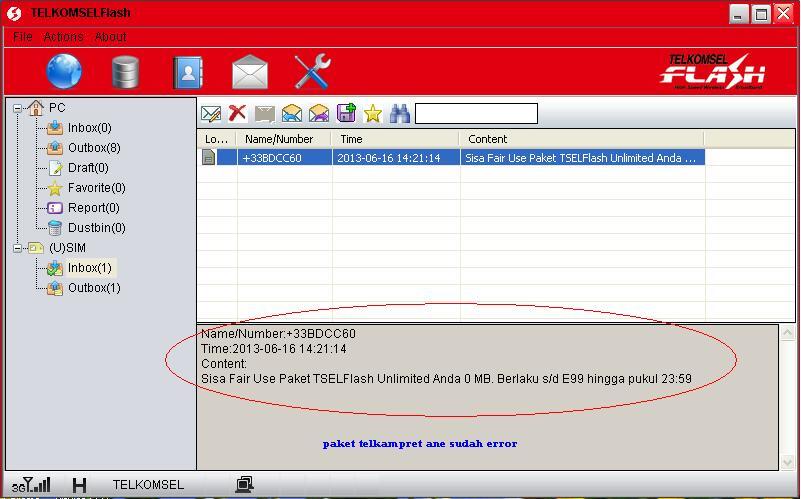Click the Sisa Fair Use Paket content cell
The image size is (801, 499).
point(582,158)
